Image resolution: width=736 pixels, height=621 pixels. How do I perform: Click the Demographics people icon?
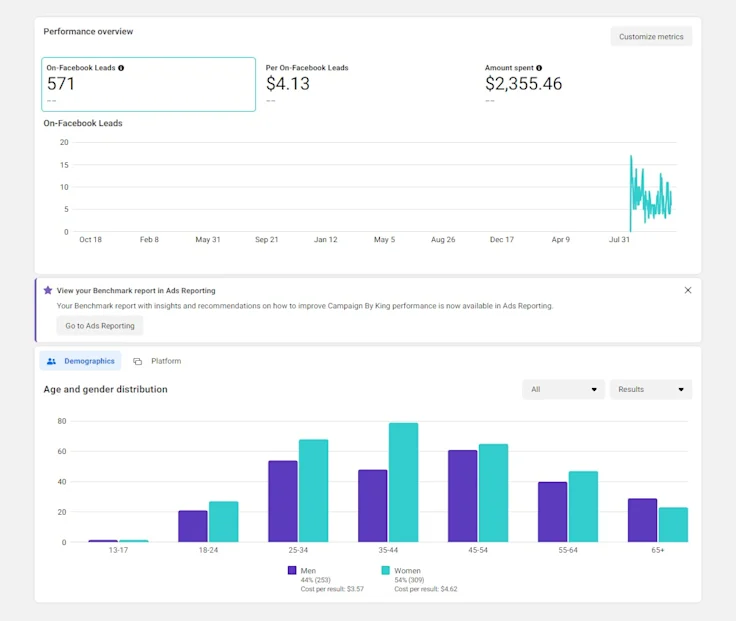click(x=51, y=361)
